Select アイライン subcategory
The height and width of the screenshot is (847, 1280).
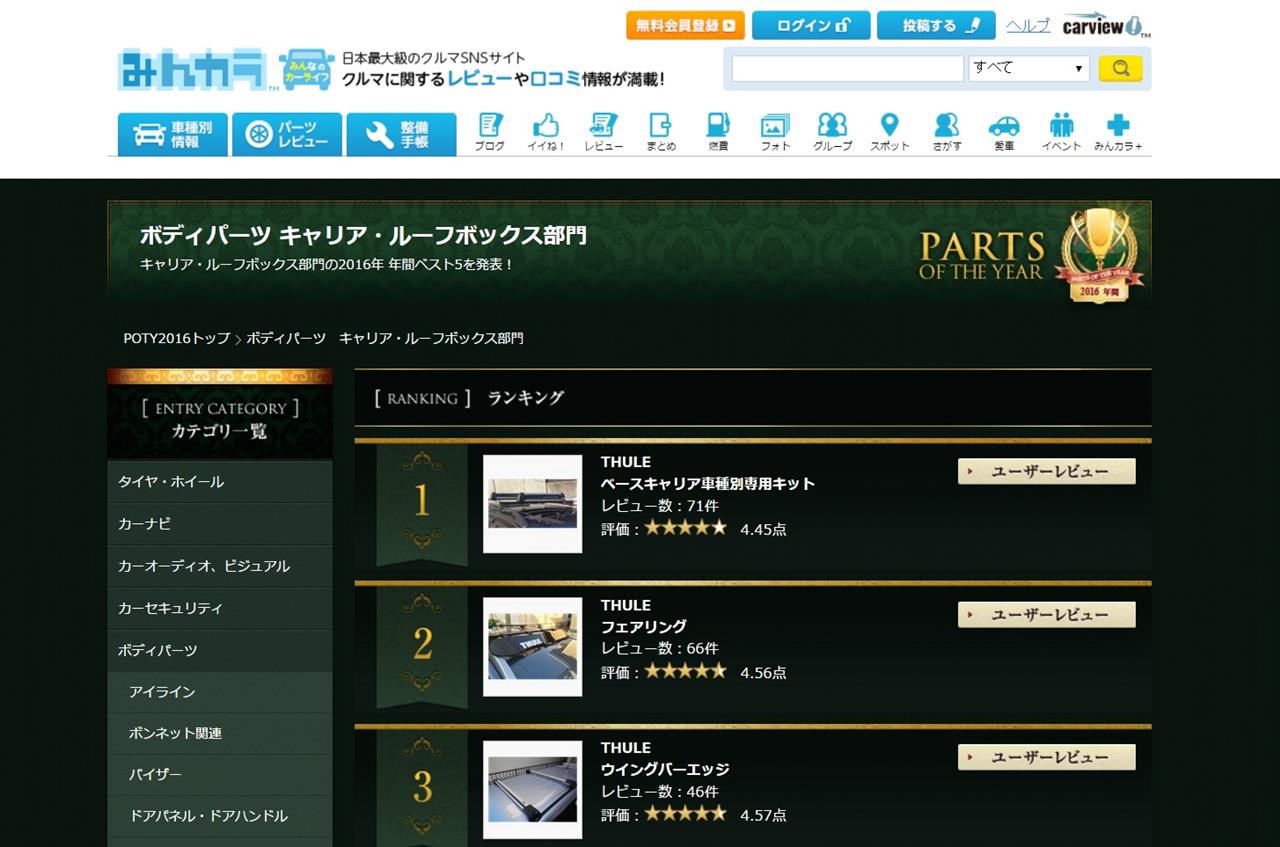pyautogui.click(x=220, y=691)
